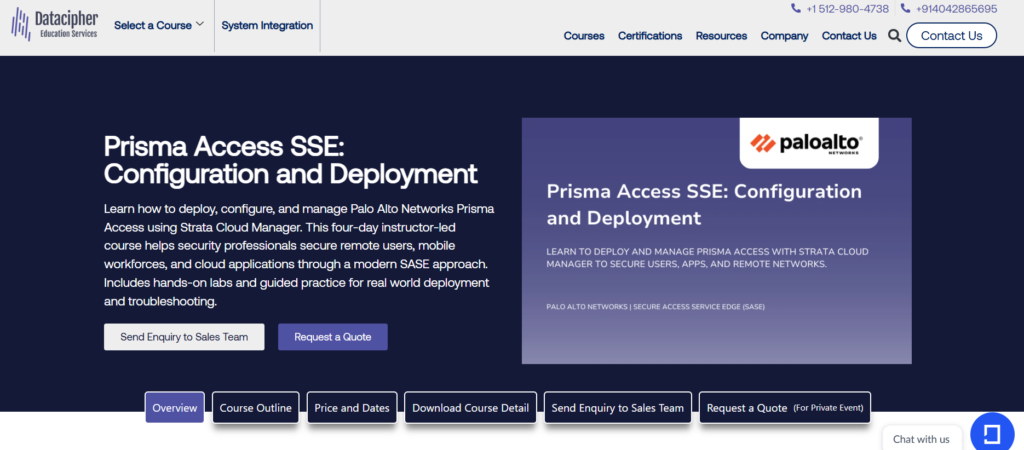The width and height of the screenshot is (1024, 450).
Task: Select the Overview tab
Action: coord(174,408)
